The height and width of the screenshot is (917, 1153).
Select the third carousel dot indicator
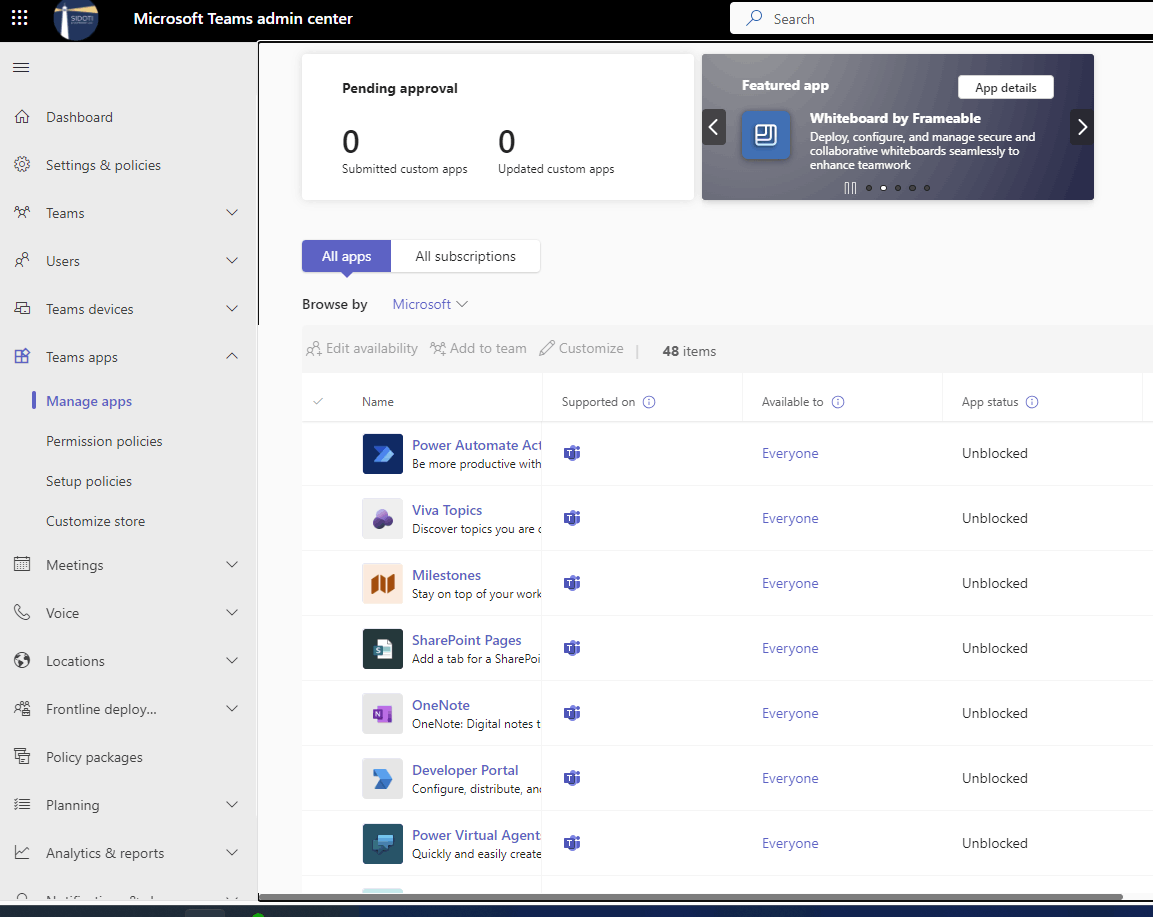(898, 188)
